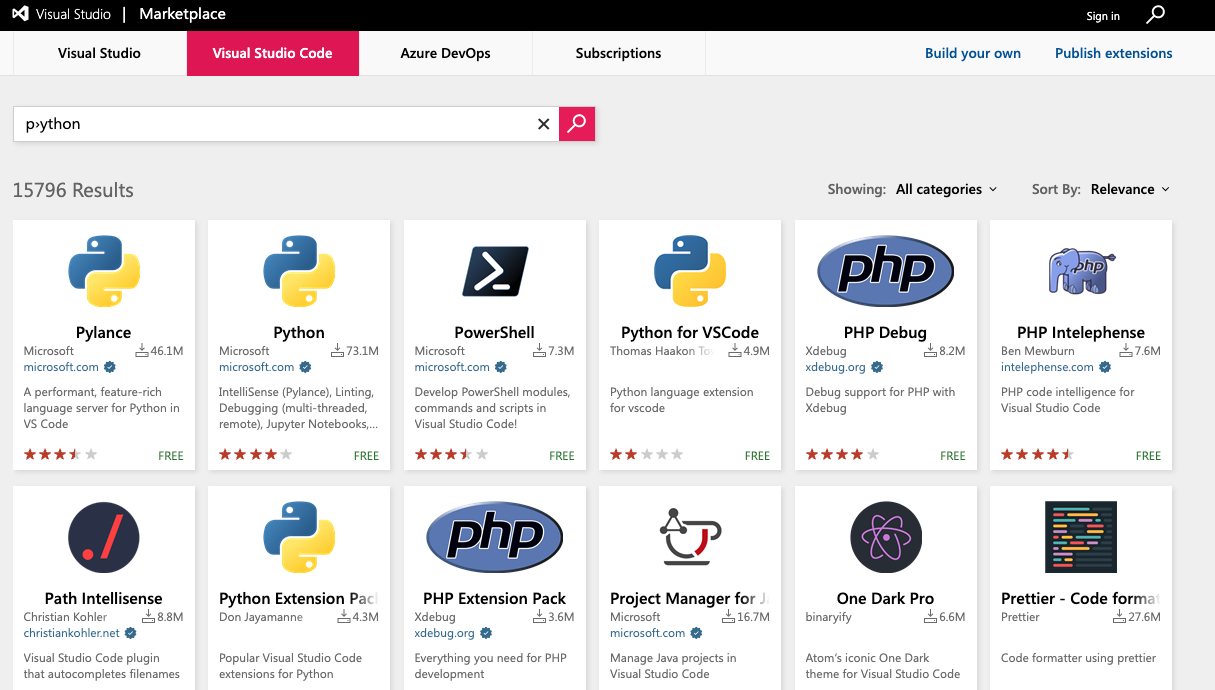Click the 15796 Results count text
This screenshot has height=690, width=1215.
73,190
